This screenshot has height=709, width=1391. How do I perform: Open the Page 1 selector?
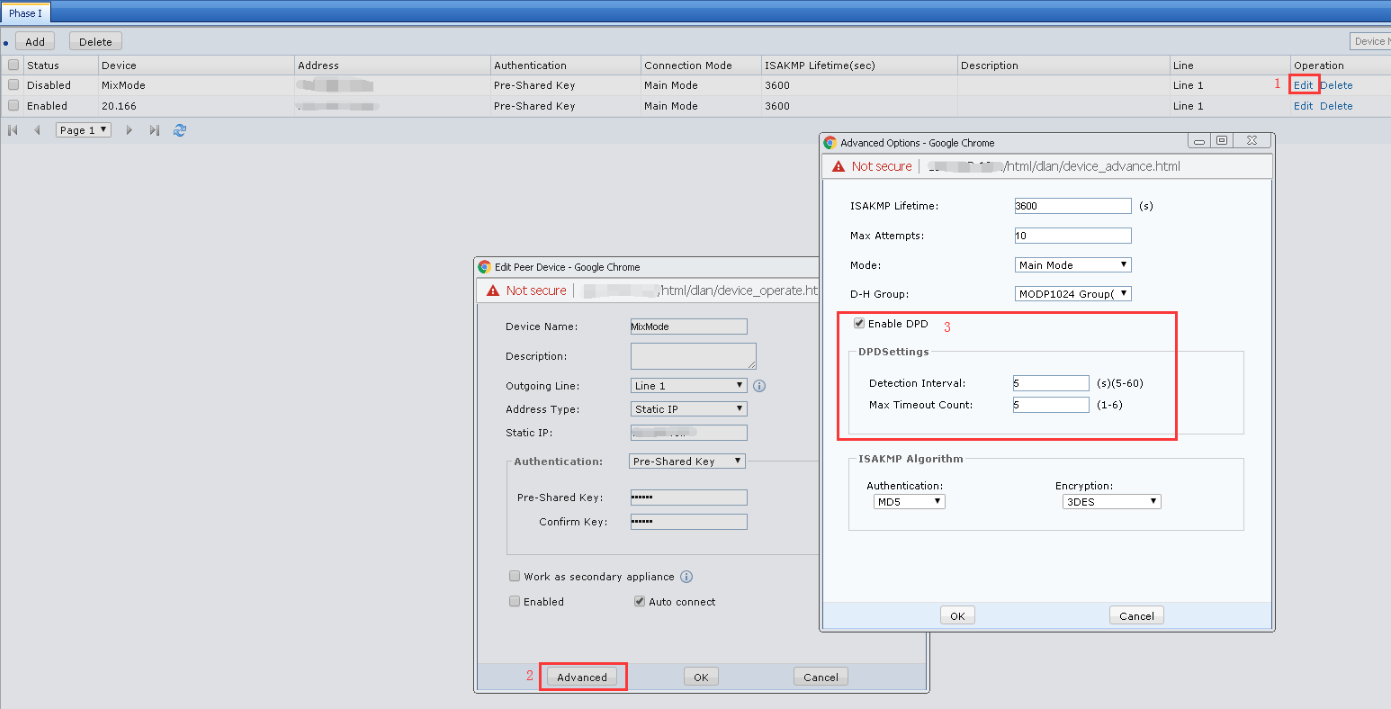83,130
